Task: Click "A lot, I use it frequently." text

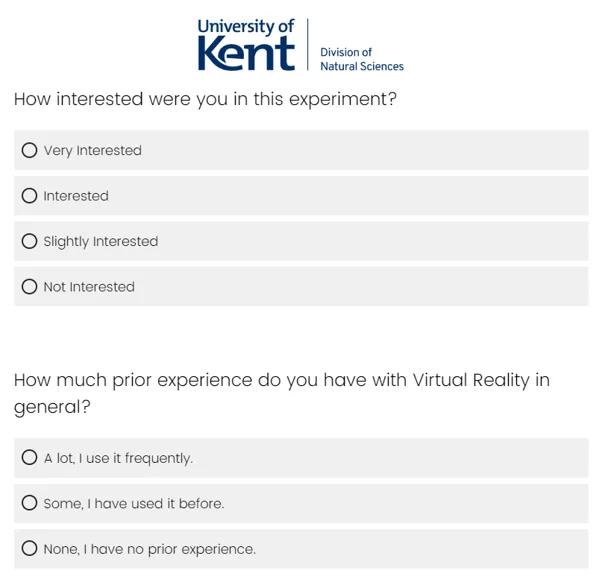Action: [x=118, y=459]
